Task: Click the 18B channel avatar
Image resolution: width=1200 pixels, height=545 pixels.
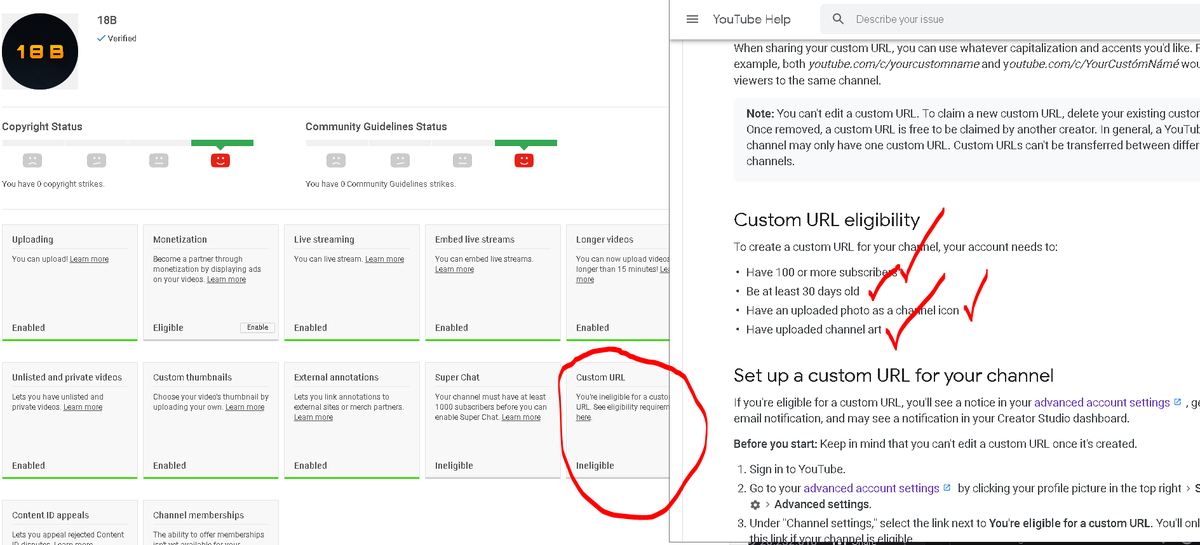Action: point(40,51)
